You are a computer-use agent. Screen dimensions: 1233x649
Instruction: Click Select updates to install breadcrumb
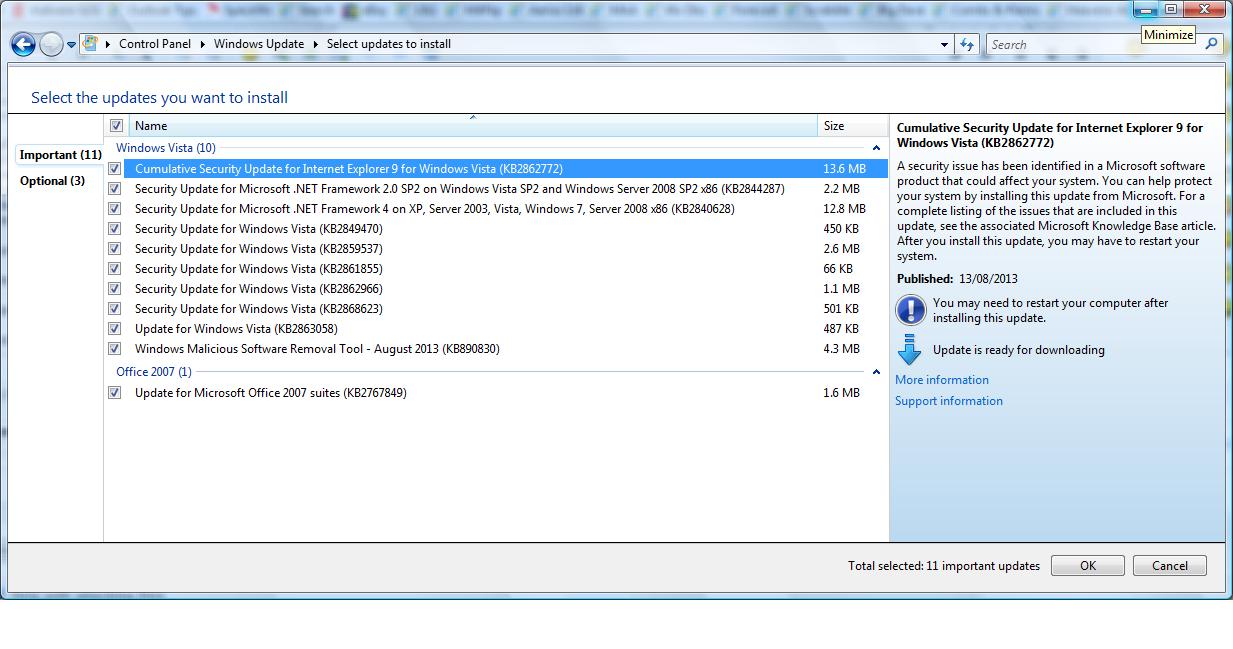click(x=389, y=44)
